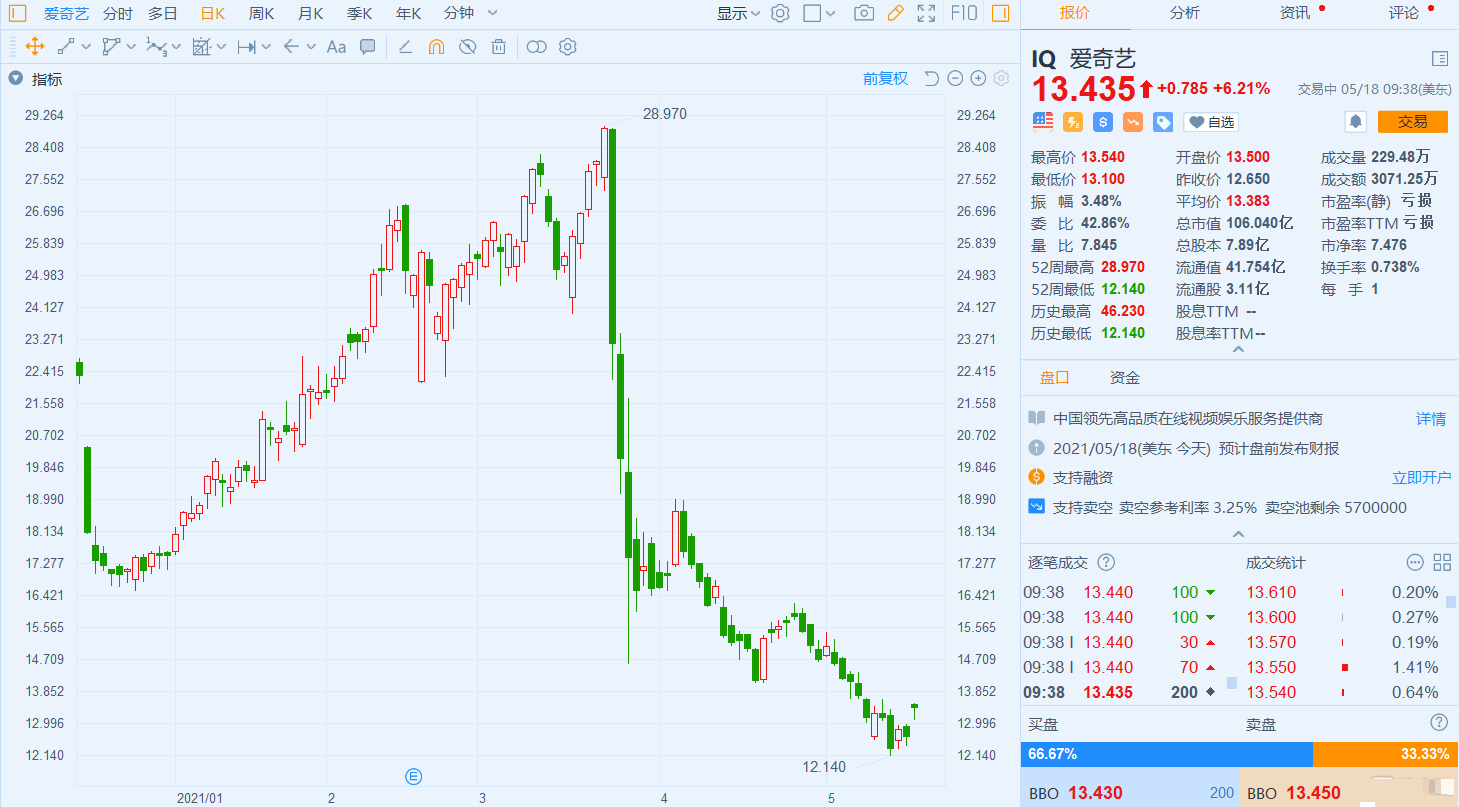Image resolution: width=1459 pixels, height=807 pixels.
Task: Open help icon next to 逐笔成交
Action: pos(1106,563)
